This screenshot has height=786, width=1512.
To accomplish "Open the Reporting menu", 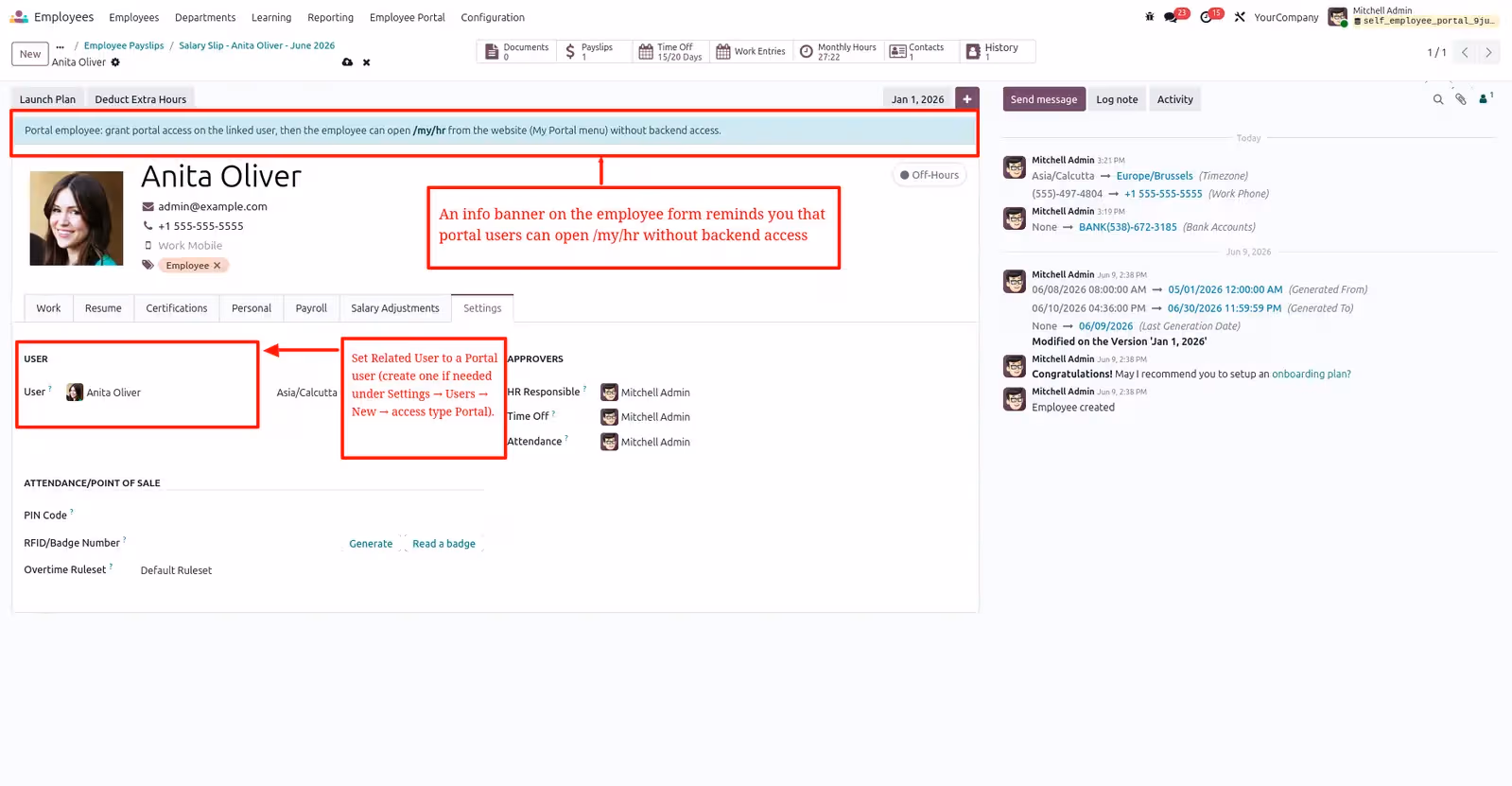I will coord(330,17).
